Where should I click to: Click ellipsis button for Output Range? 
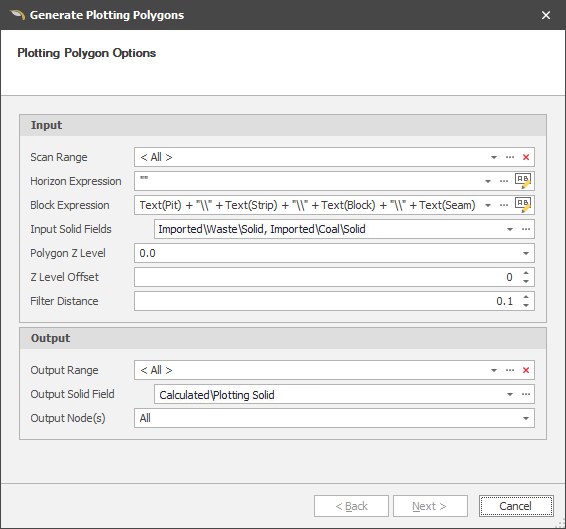coord(510,370)
